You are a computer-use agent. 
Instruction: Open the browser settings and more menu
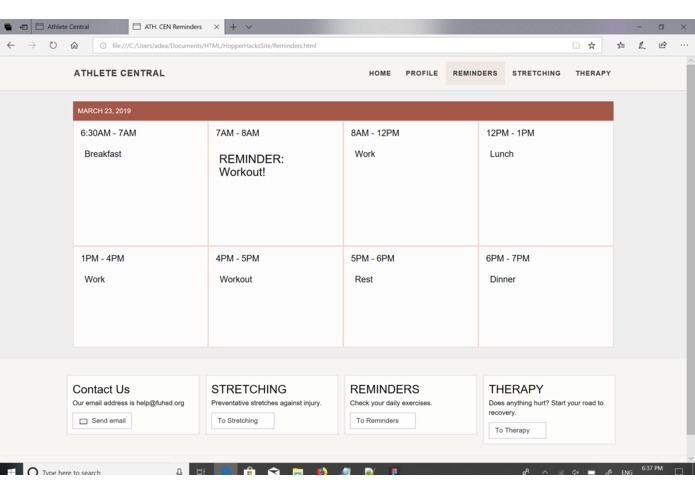point(684,45)
